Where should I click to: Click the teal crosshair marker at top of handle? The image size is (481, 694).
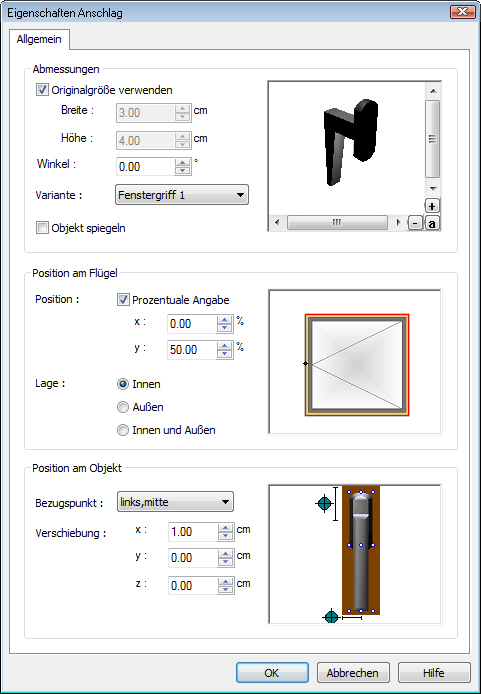324,503
